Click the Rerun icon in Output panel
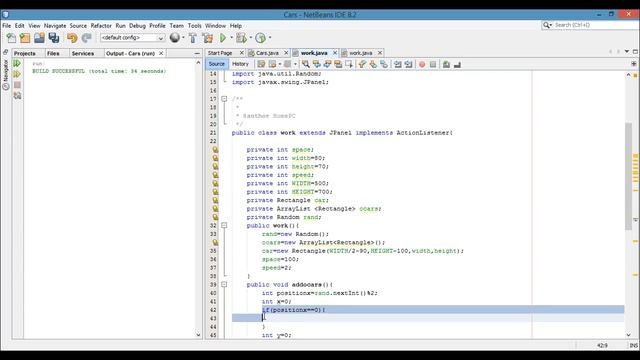Image resolution: width=640 pixels, height=360 pixels. click(x=17, y=63)
